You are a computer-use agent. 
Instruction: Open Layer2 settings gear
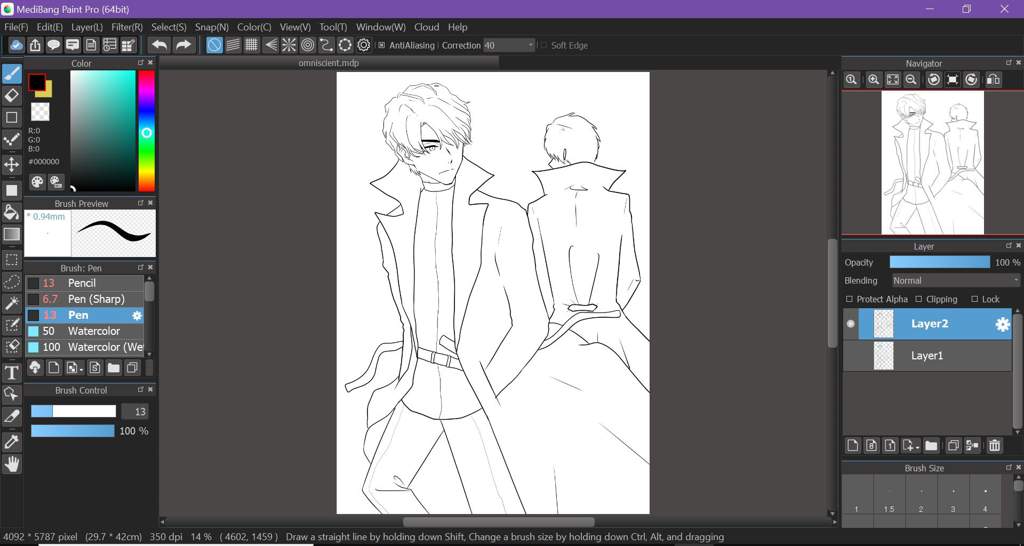(x=1002, y=325)
